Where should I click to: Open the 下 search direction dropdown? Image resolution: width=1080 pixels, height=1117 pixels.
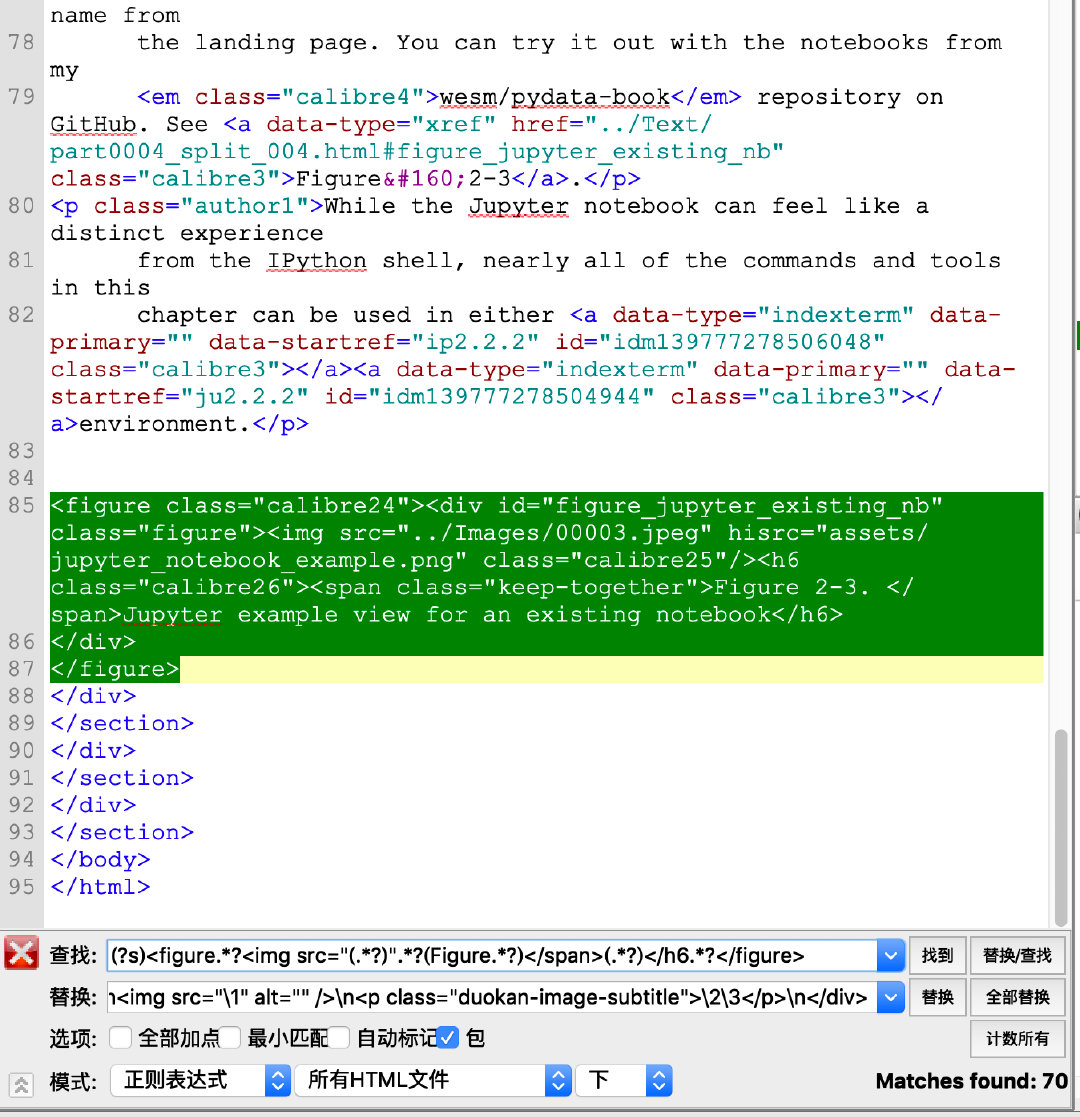[624, 1081]
